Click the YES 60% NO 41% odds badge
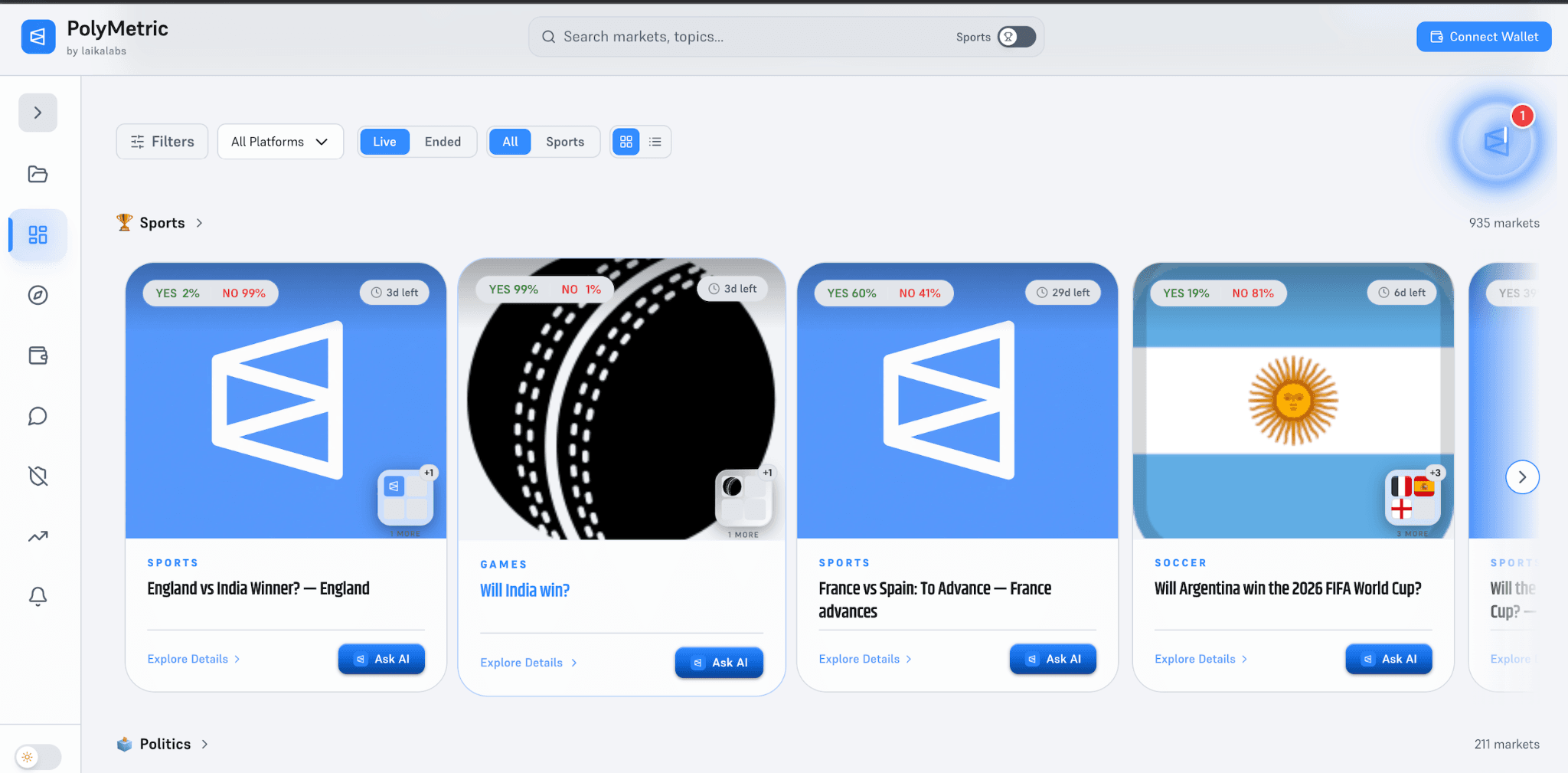This screenshot has height=773, width=1568. tap(884, 293)
